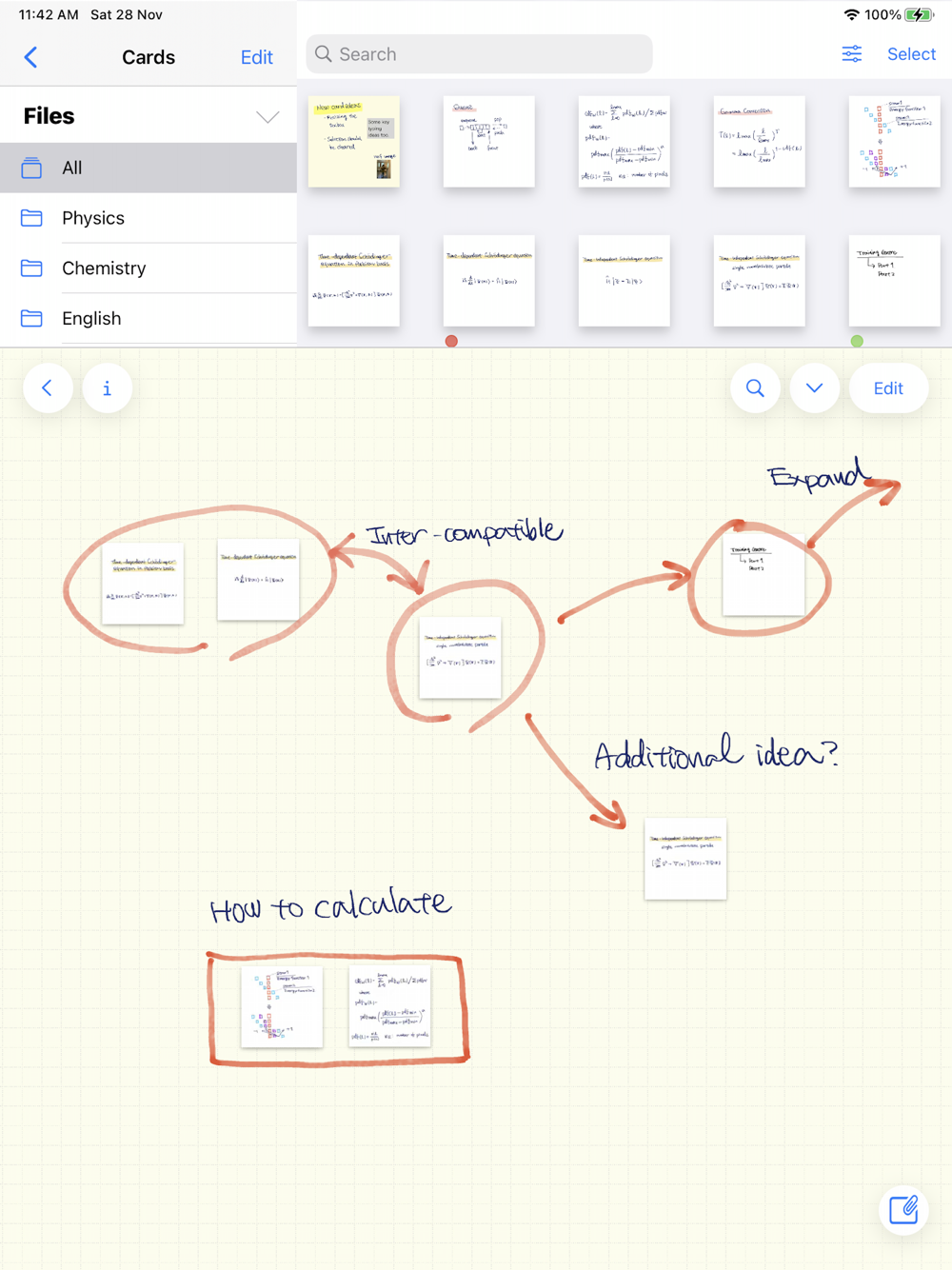Viewport: 952px width, 1270px height.
Task: Click the 'Inter-compatible' handwritten note
Action: coord(465,532)
